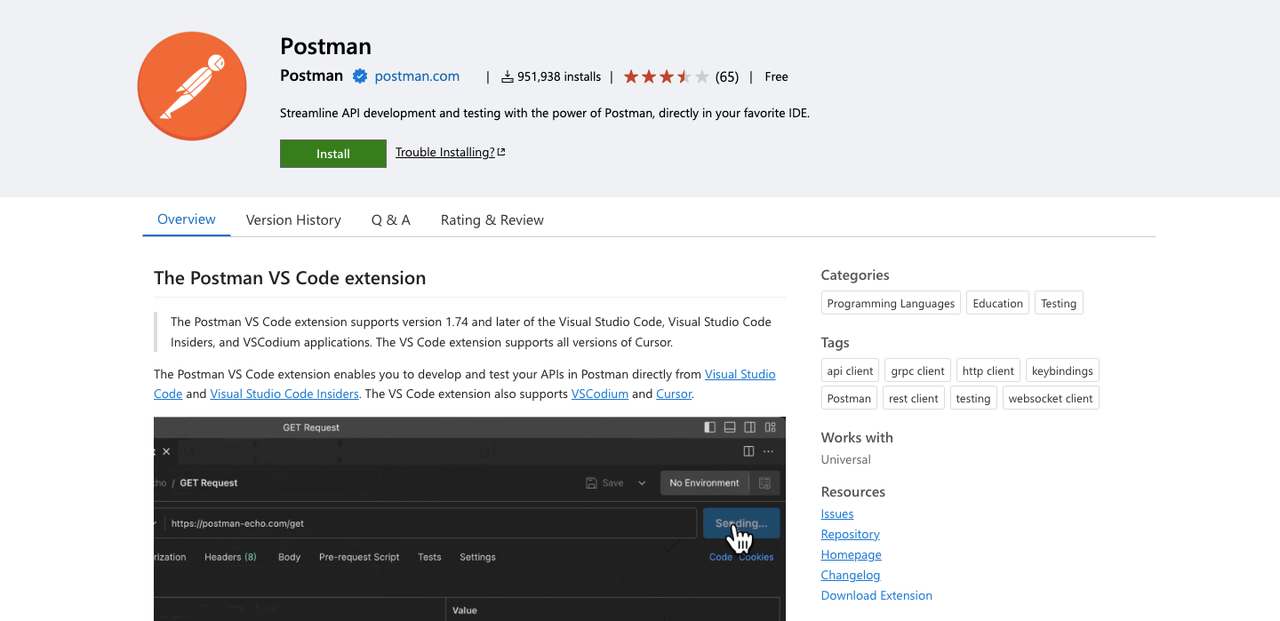Click the Download Extension link
This screenshot has width=1280, height=621.
tap(876, 595)
